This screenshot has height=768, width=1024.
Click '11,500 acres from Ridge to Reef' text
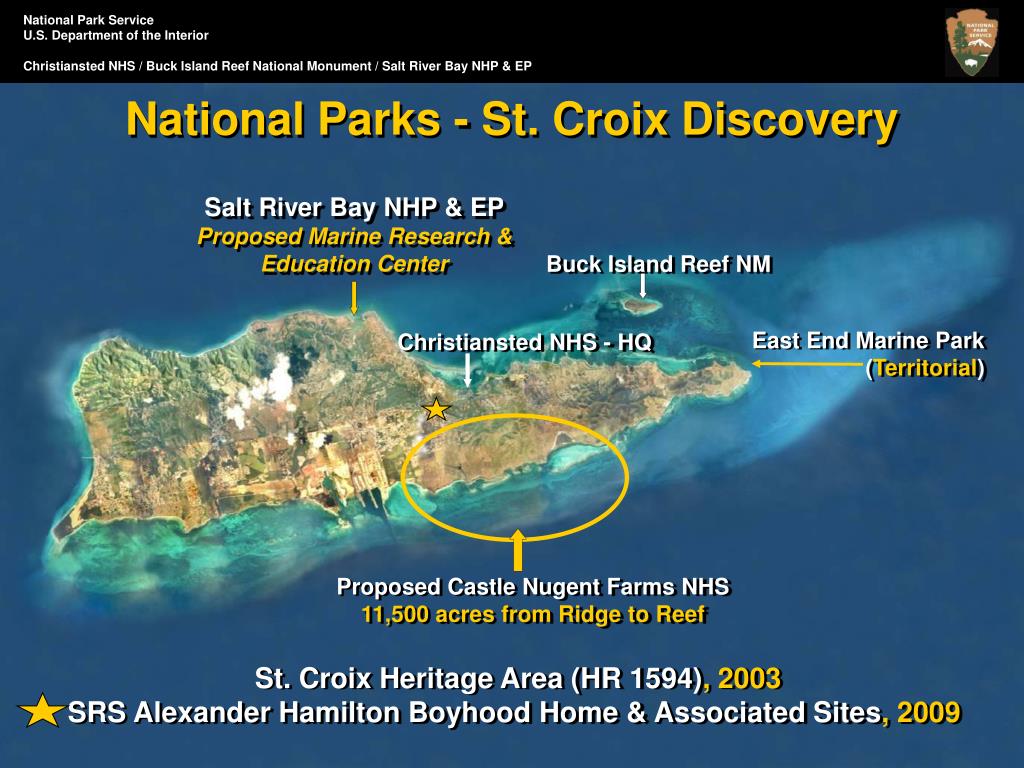(x=534, y=615)
